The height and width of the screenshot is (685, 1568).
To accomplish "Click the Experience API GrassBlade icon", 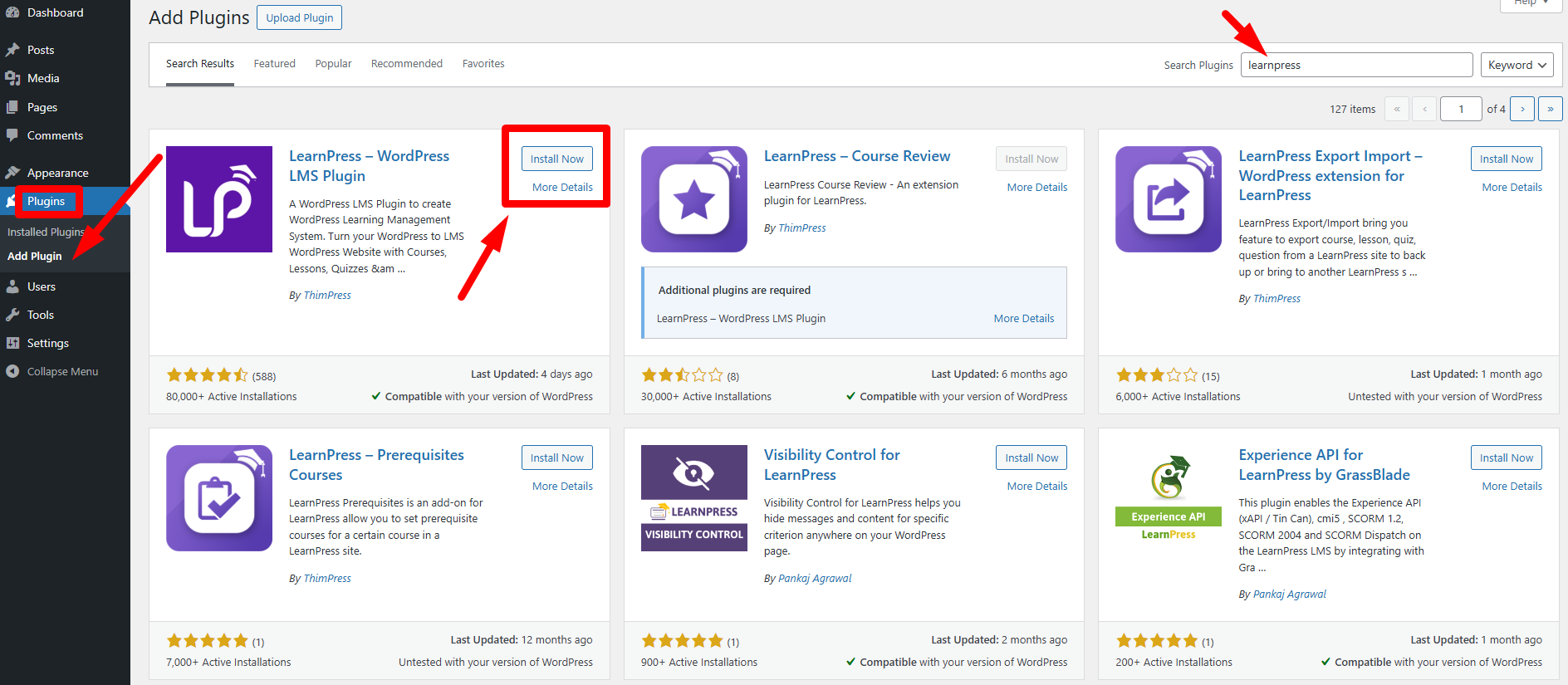I will 1168,479.
